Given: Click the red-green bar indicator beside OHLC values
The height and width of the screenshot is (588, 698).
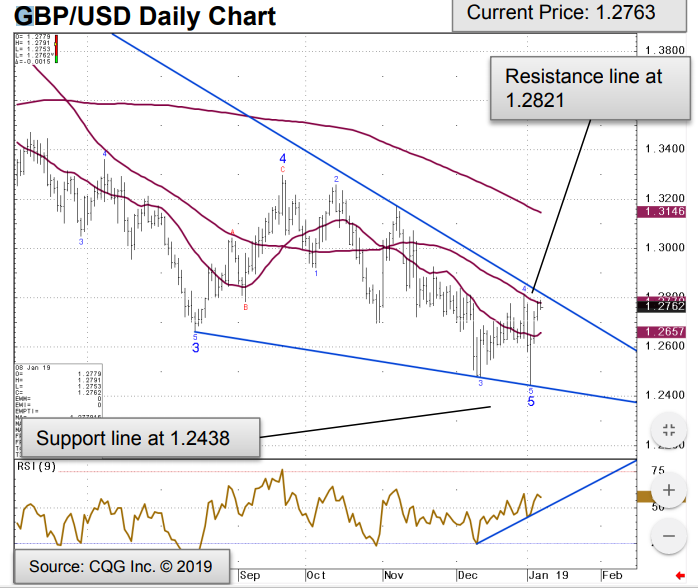Looking at the screenshot, I should [x=58, y=48].
